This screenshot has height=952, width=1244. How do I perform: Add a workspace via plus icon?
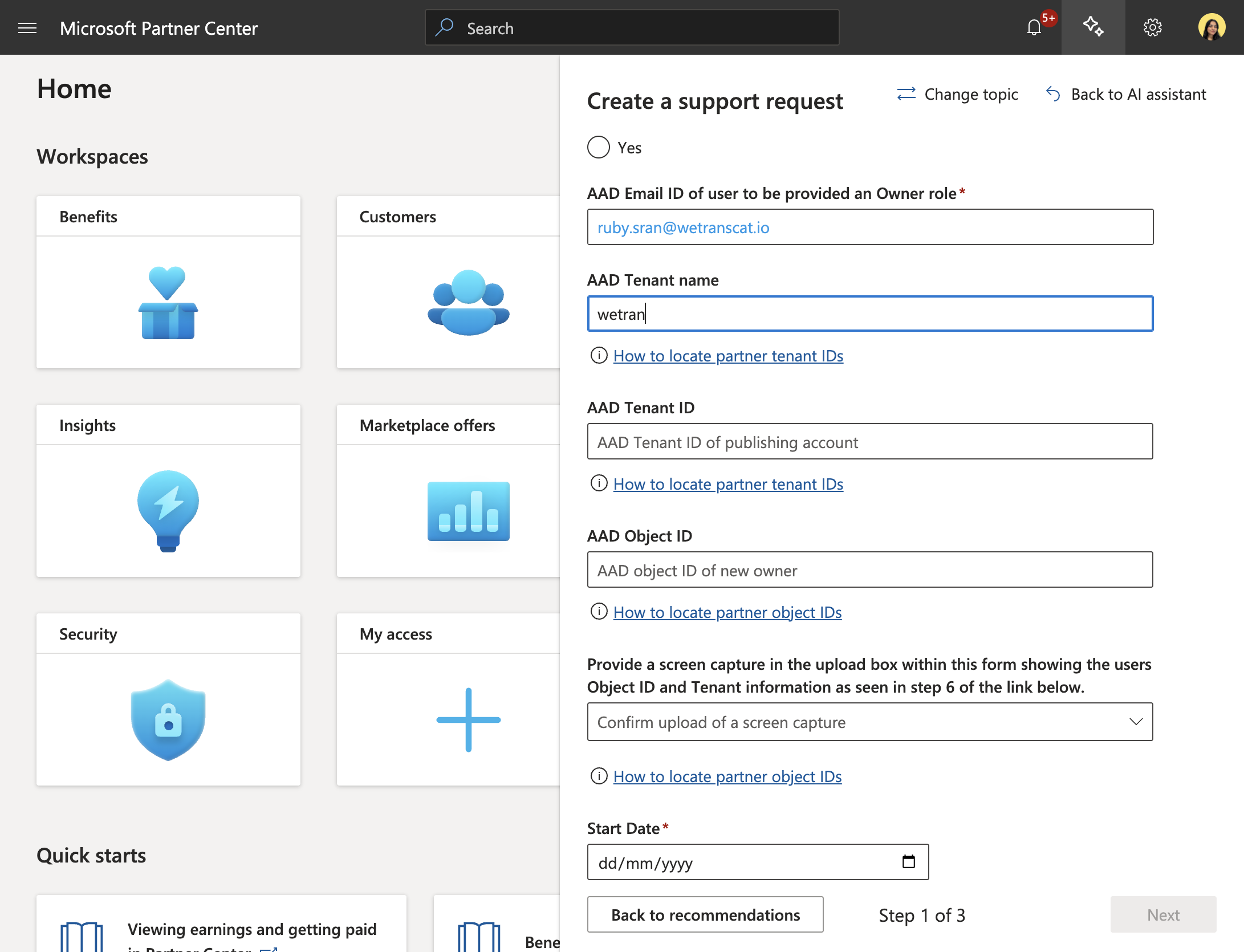468,720
